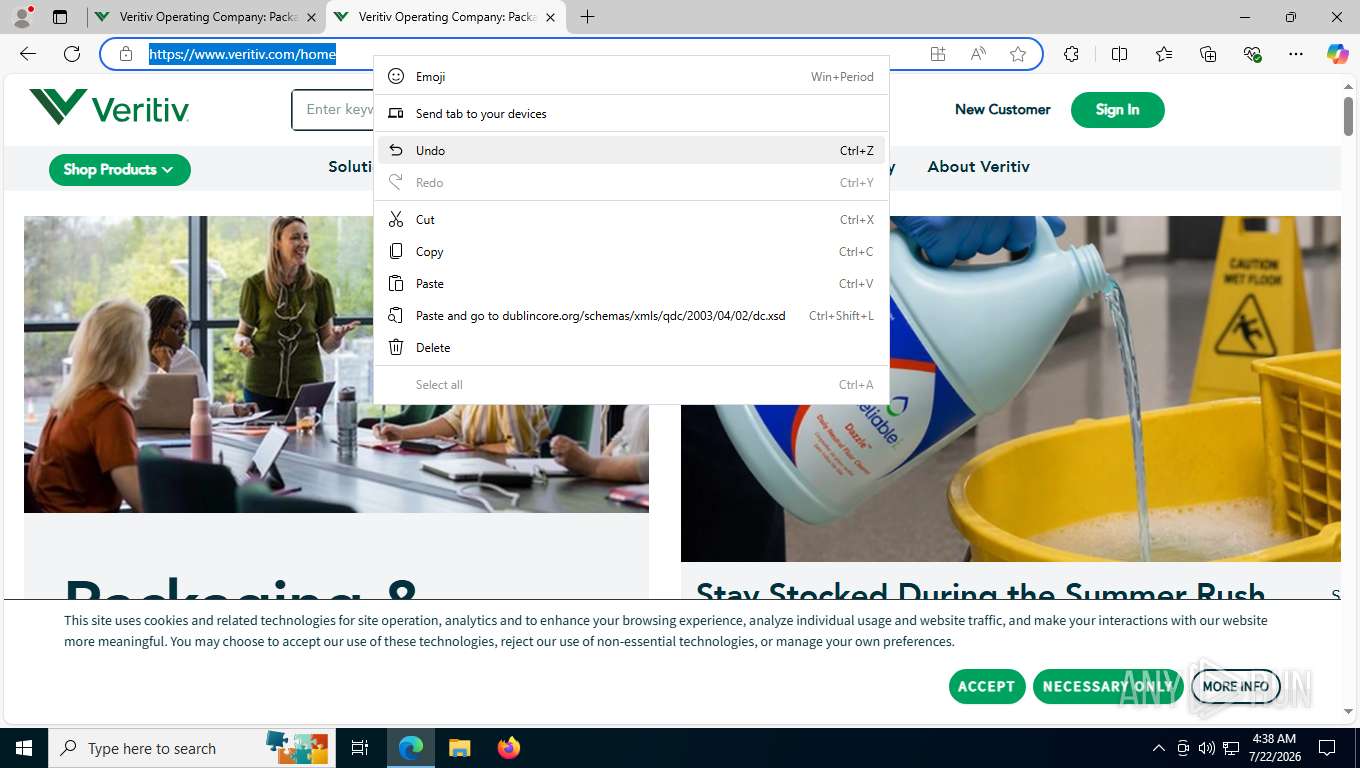Open the Browser essentials heart icon
1360x768 pixels.
click(x=1252, y=54)
